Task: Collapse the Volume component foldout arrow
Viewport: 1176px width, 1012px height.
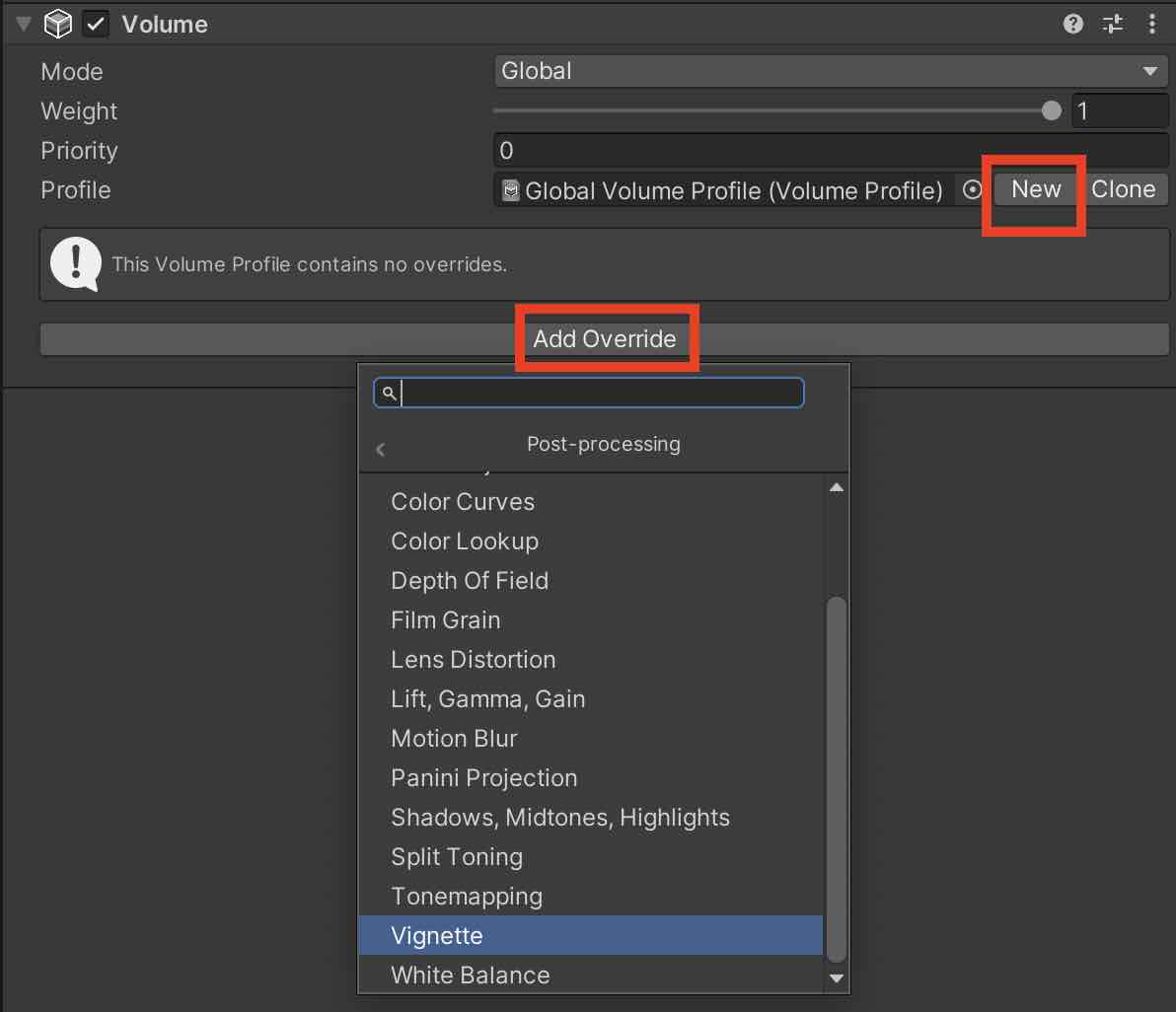Action: point(21,23)
